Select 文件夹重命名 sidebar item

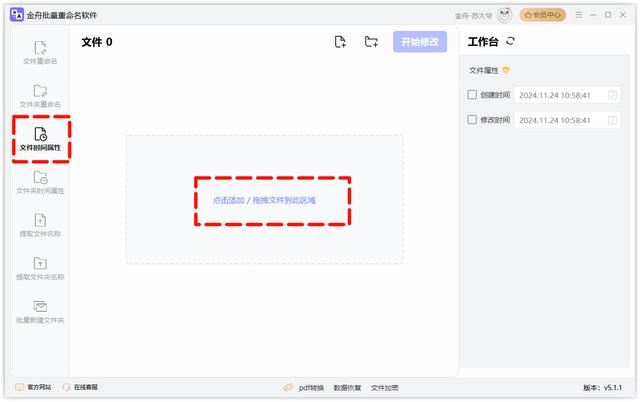tap(40, 95)
